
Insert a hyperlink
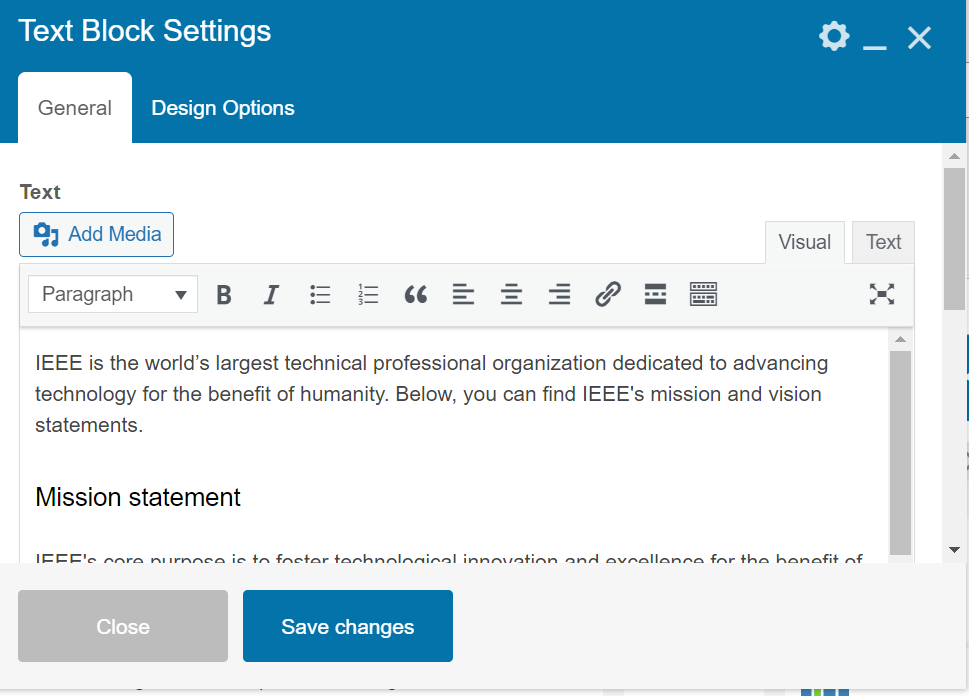click(x=607, y=294)
